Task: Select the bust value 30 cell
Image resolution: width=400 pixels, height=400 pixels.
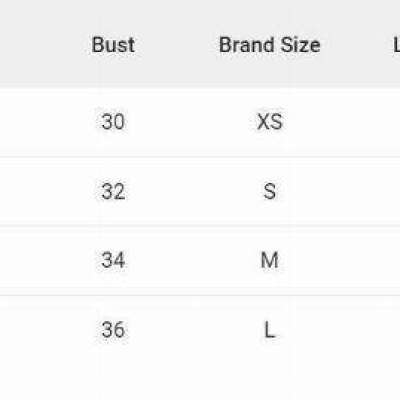Action: 113,122
